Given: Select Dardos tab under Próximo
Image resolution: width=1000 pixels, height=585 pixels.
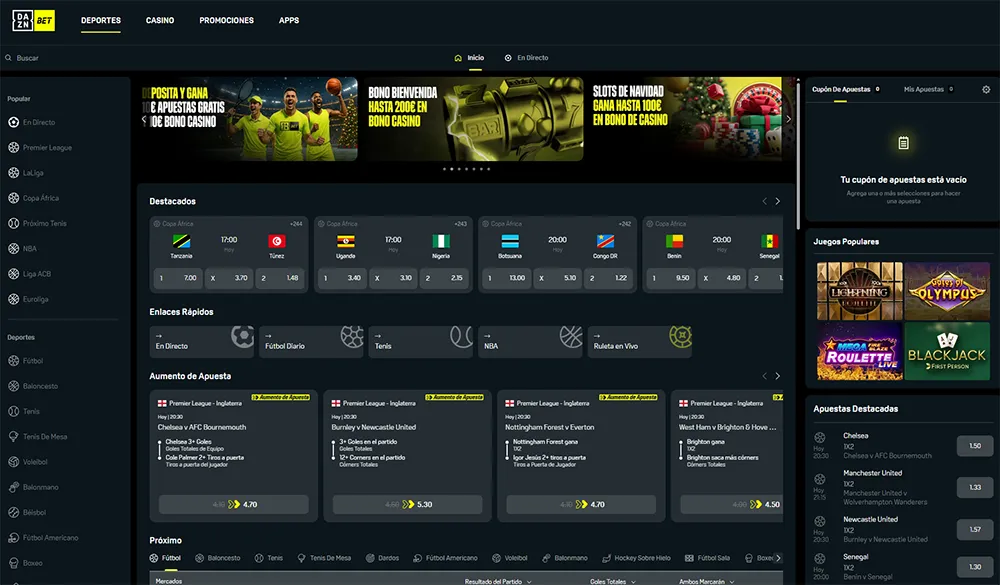Looking at the screenshot, I should pos(382,558).
